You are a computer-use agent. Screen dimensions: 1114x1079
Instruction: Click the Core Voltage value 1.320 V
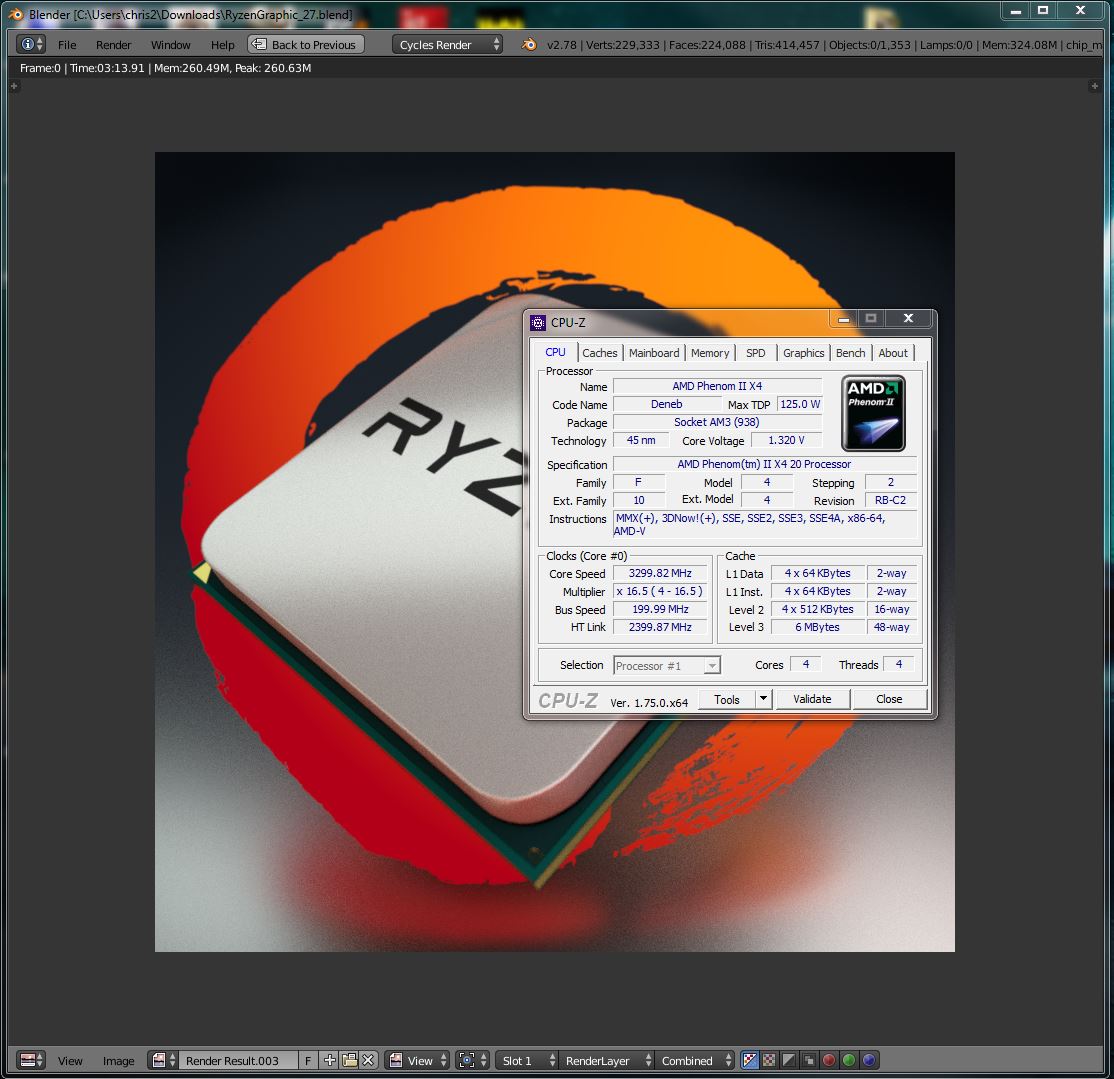tap(786, 440)
